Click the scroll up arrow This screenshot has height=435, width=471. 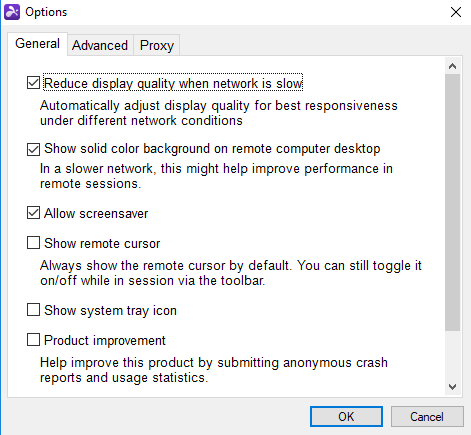452,66
